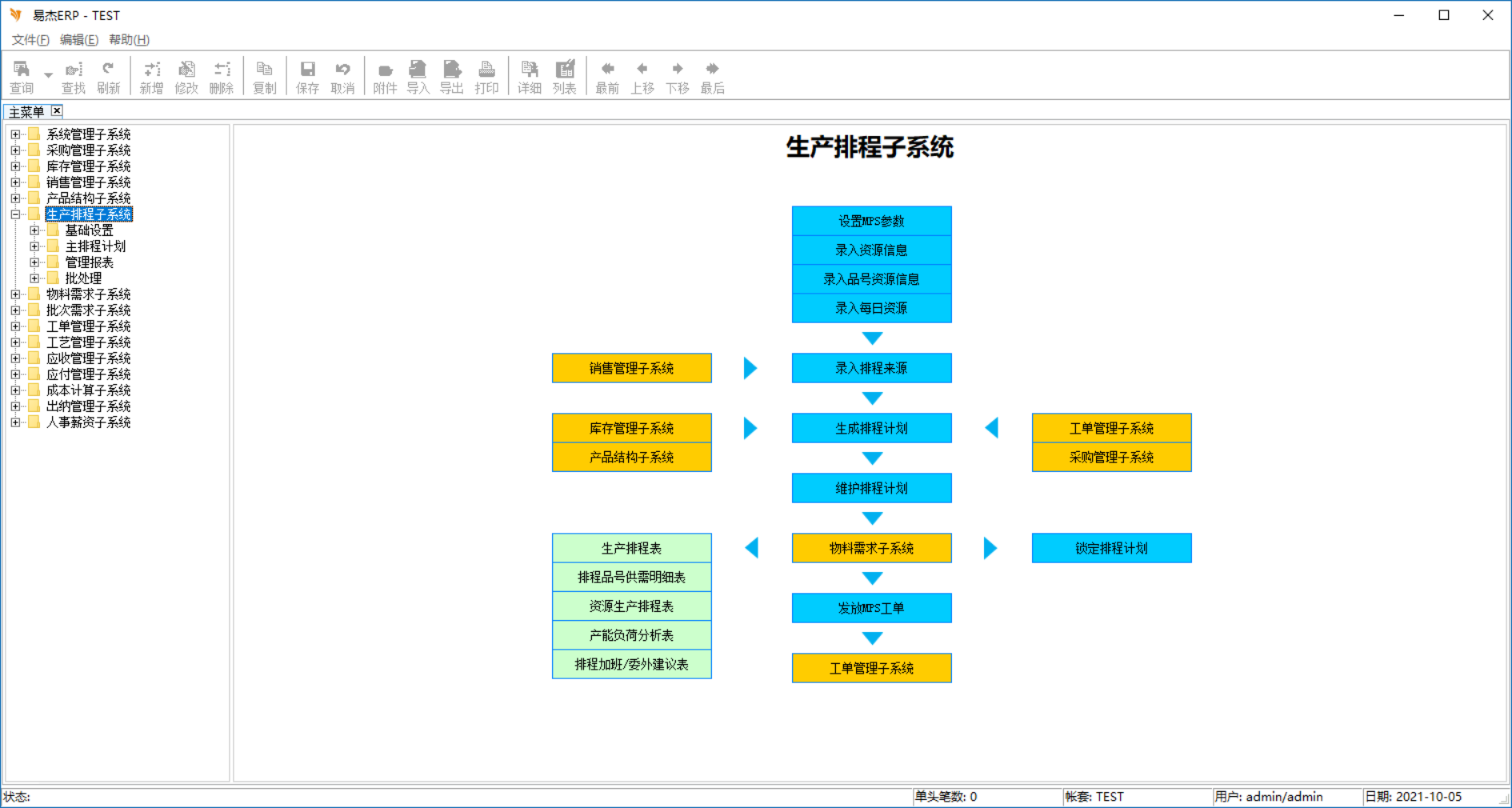Jump to 最前 (First) record icon
Image resolution: width=1512 pixels, height=808 pixels.
pos(607,77)
